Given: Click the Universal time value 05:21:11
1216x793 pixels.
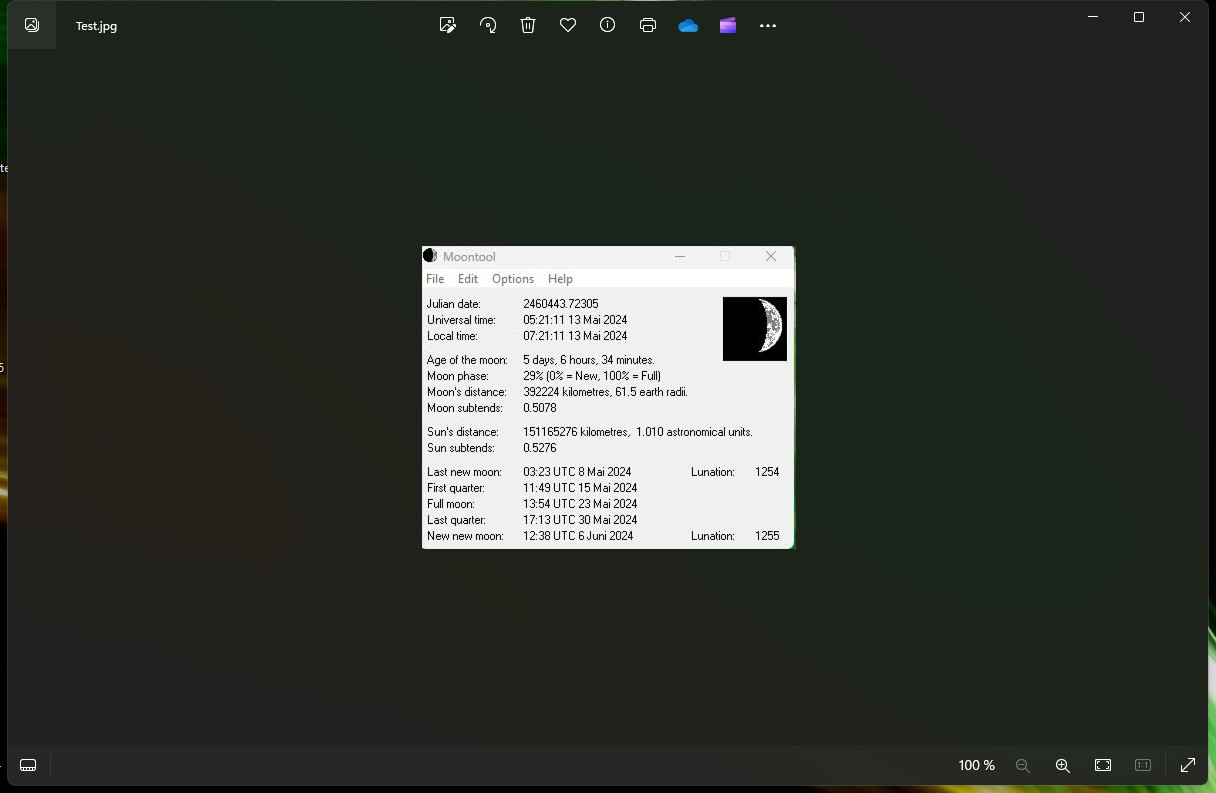Looking at the screenshot, I should tap(546, 320).
